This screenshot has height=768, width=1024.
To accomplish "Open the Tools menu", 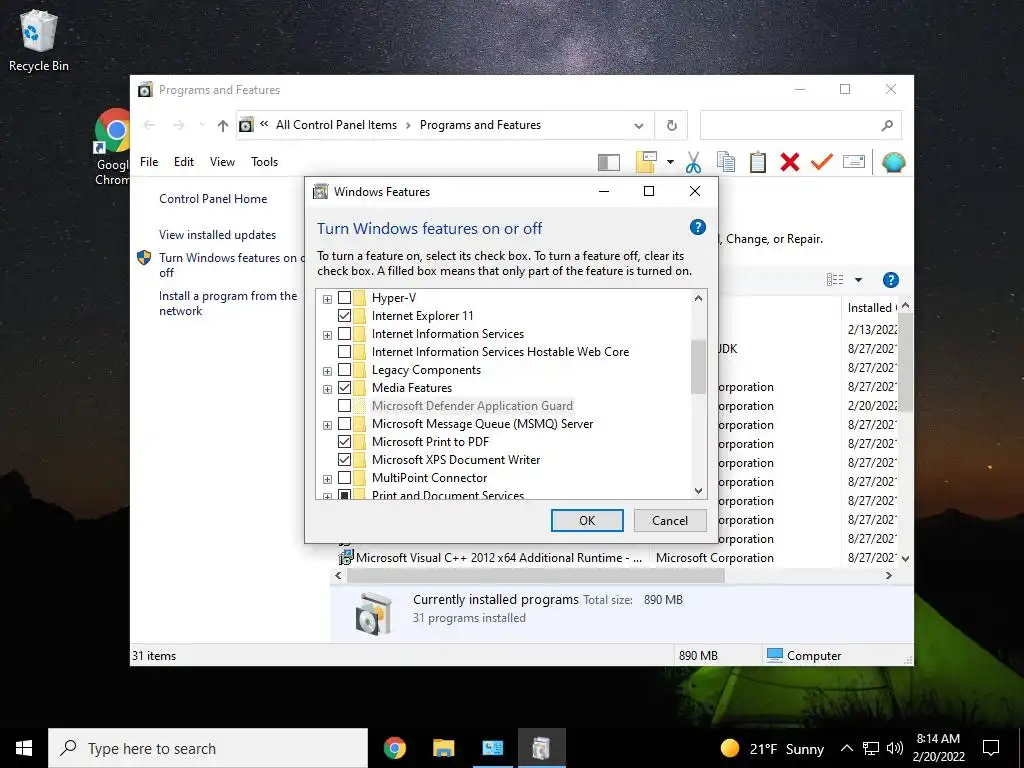I will (264, 161).
